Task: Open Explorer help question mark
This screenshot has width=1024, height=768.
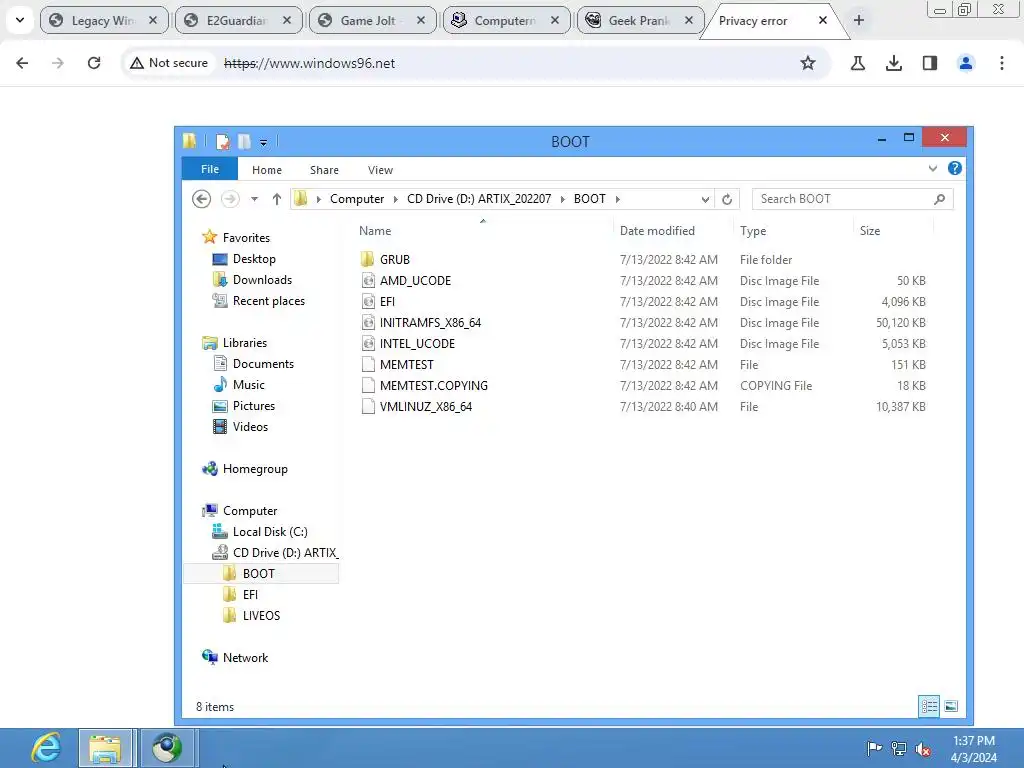Action: click(x=955, y=168)
